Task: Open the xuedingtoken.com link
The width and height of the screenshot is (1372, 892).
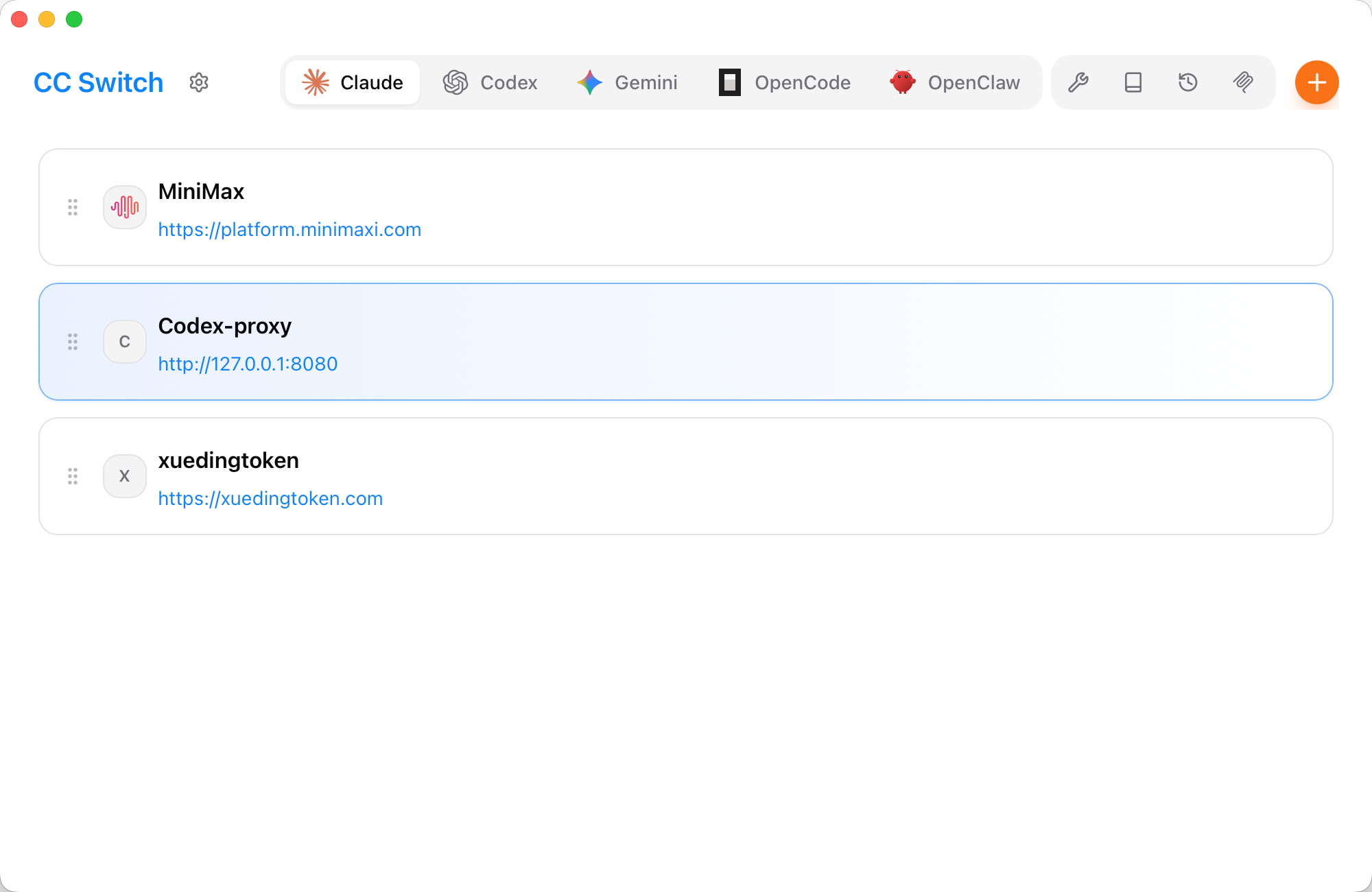Action: (x=270, y=498)
